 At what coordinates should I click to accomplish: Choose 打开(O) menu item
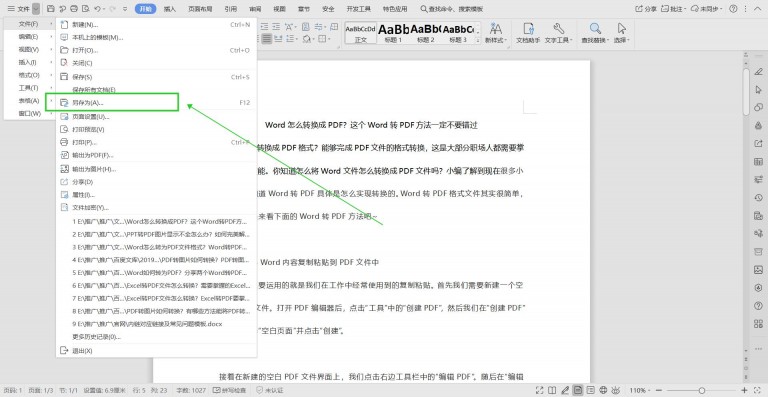[x=156, y=50]
